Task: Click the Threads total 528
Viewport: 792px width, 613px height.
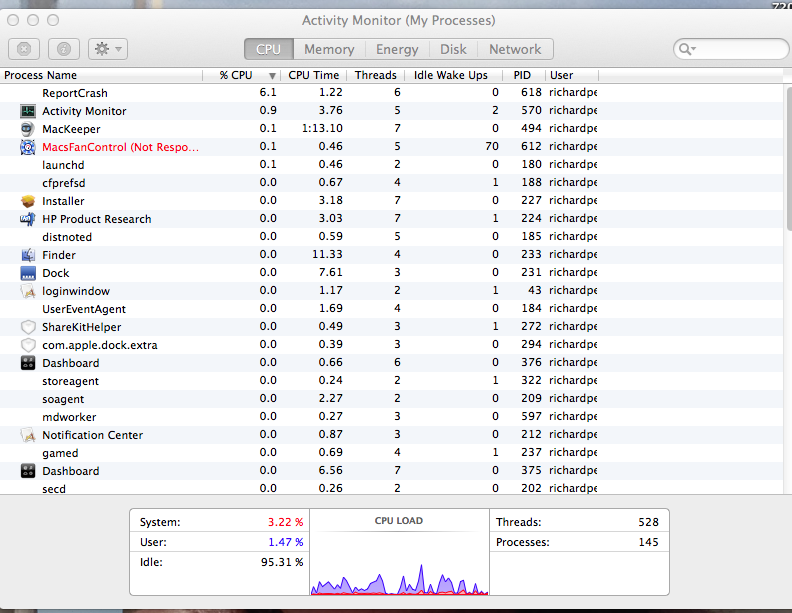Action: click(648, 522)
